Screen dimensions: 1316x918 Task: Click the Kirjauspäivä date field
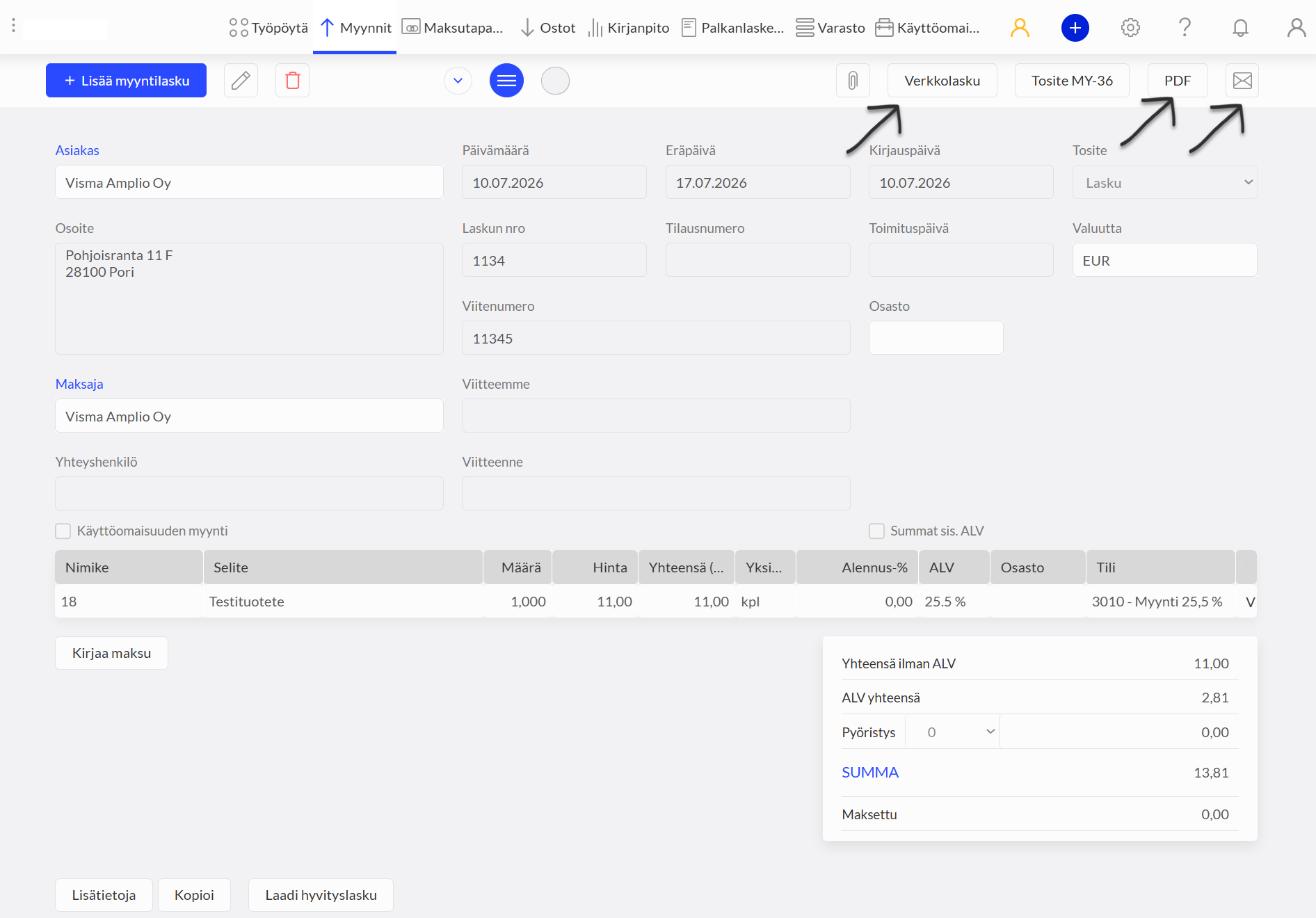pyautogui.click(x=961, y=182)
